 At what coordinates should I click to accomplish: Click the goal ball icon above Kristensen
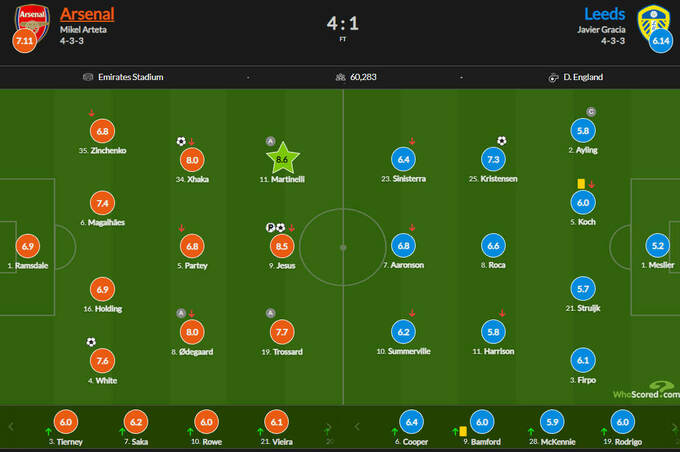pyautogui.click(x=502, y=141)
